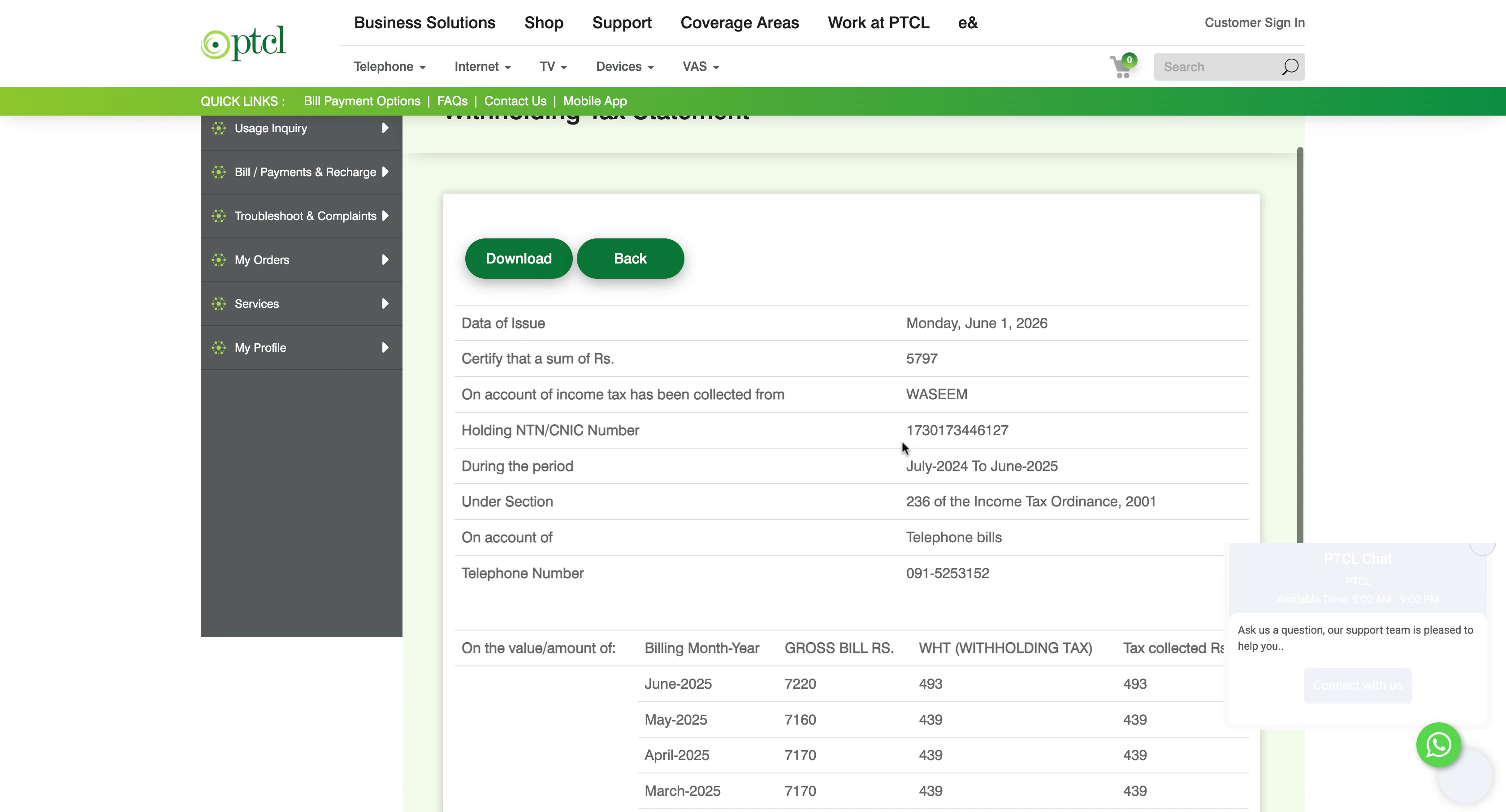Image resolution: width=1506 pixels, height=812 pixels.
Task: Expand the My Profile arrow
Action: click(x=385, y=348)
